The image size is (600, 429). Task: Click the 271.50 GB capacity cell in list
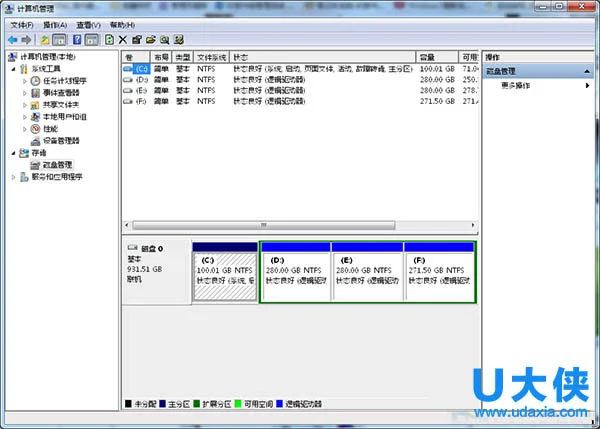coord(437,101)
